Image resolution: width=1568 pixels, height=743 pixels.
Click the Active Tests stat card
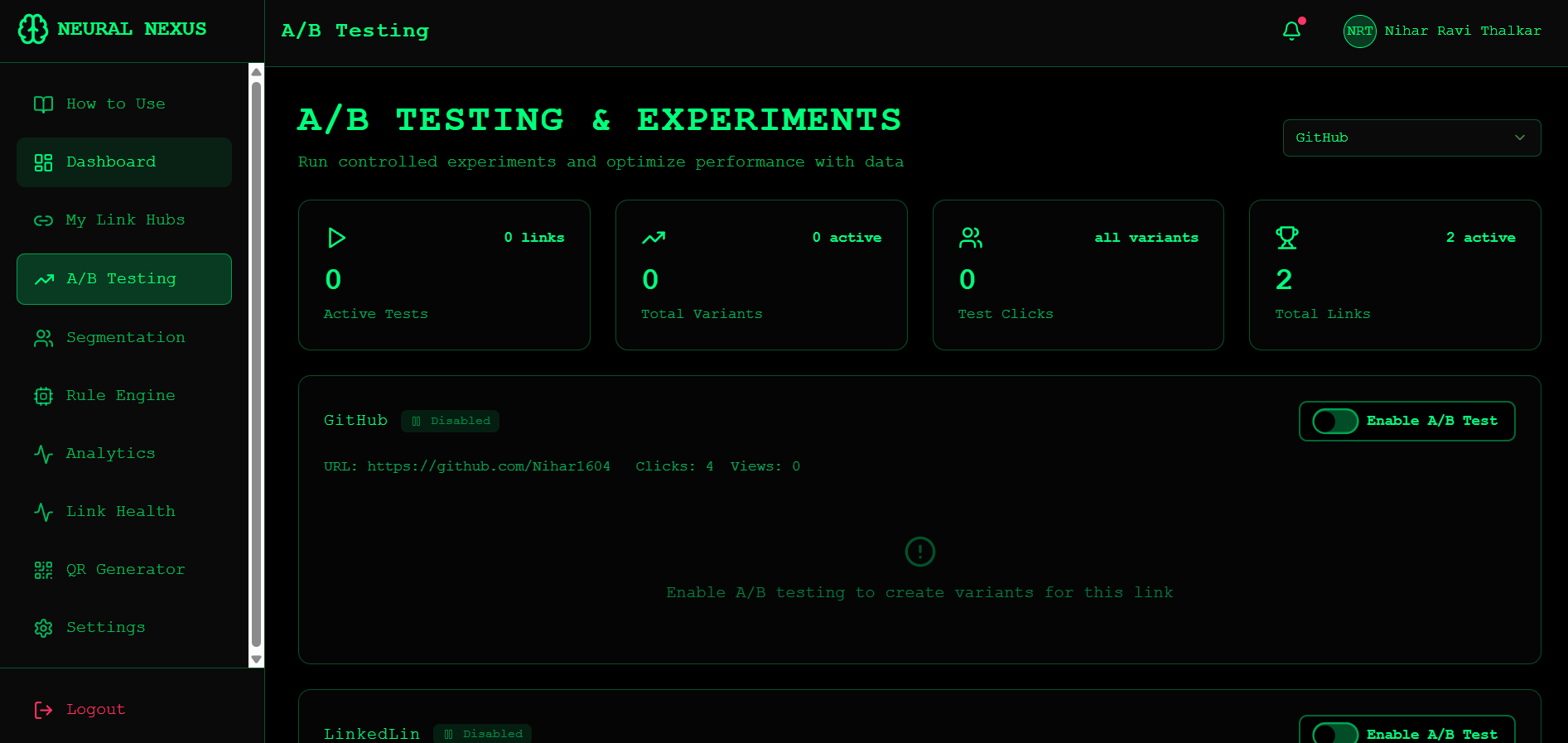[444, 275]
